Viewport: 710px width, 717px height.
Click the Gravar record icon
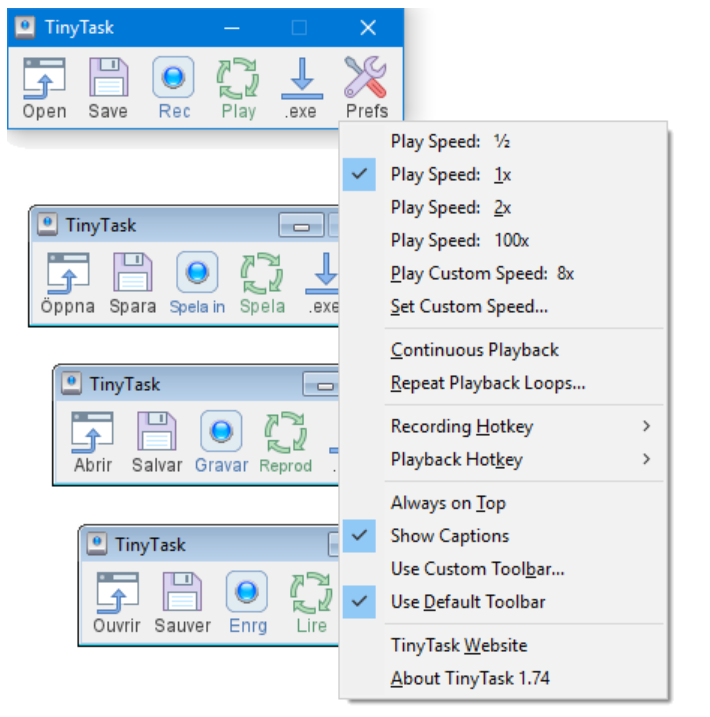(221, 432)
